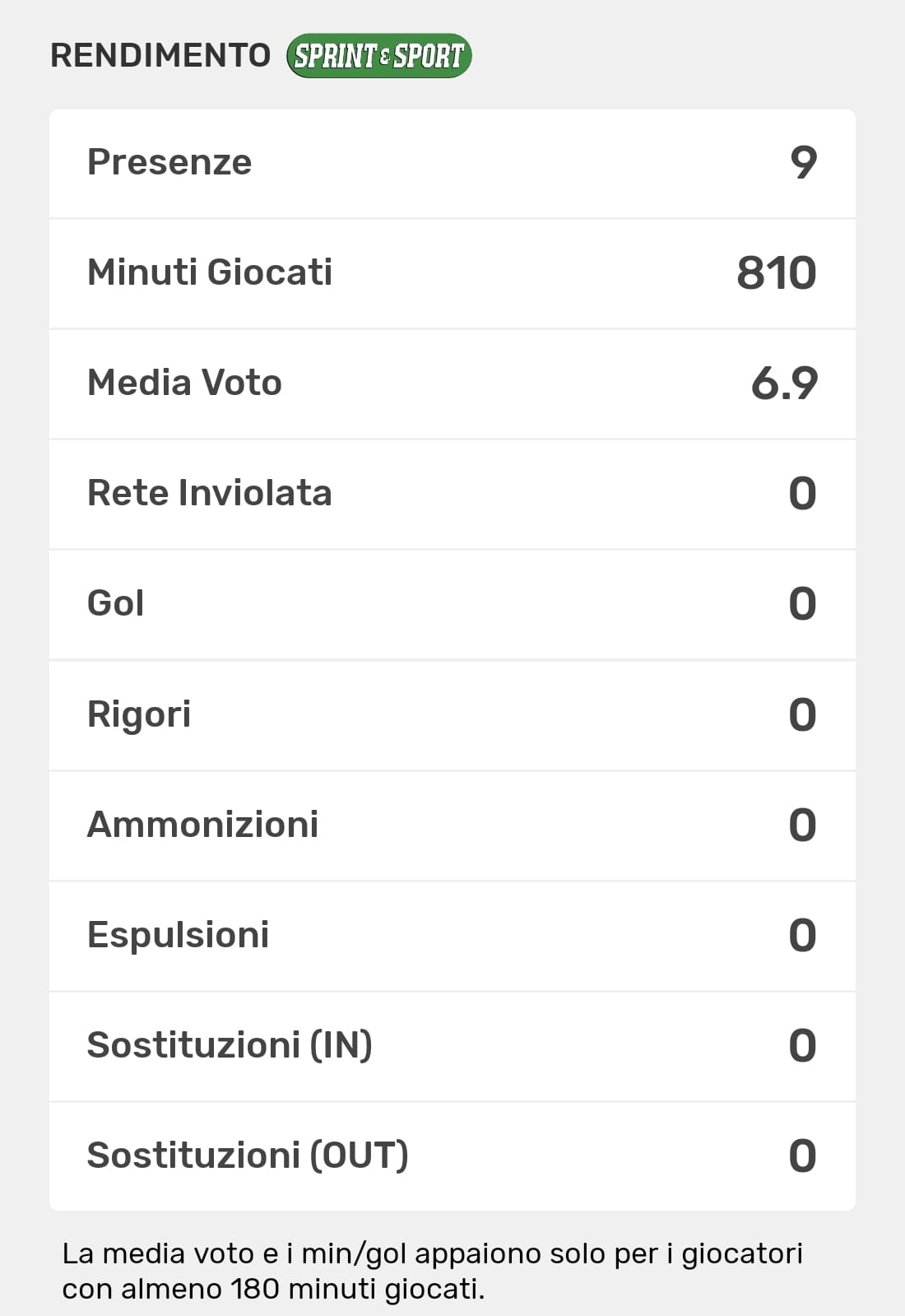Select the Gol row label

pyautogui.click(x=115, y=603)
